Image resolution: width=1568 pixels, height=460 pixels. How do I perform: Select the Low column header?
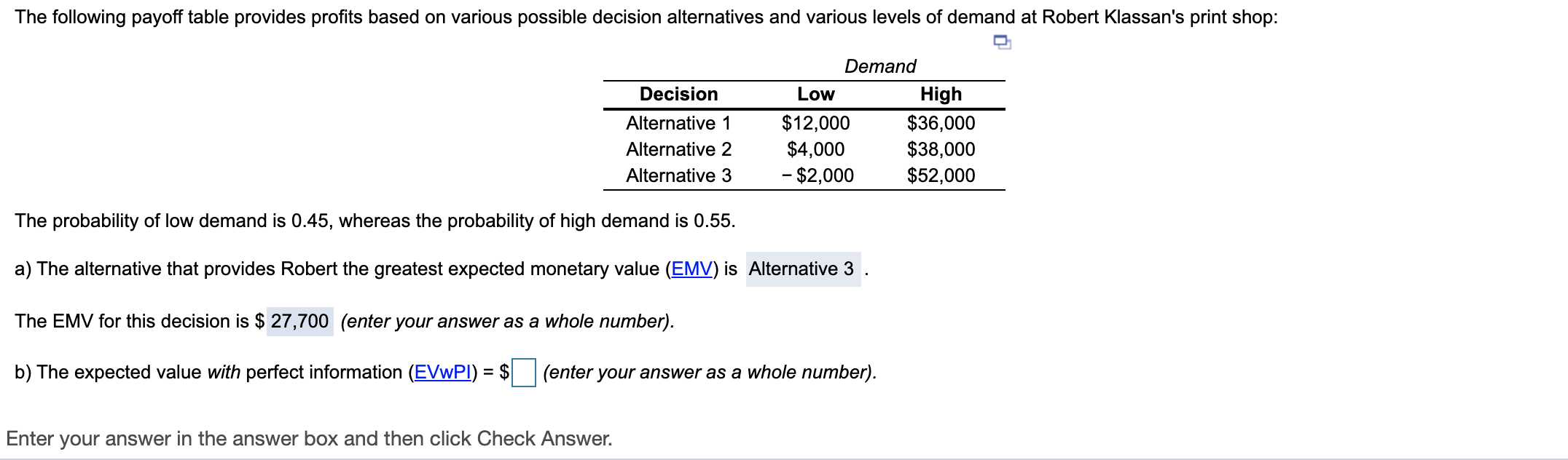tap(815, 93)
